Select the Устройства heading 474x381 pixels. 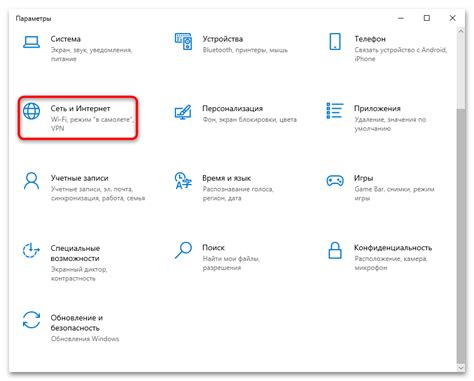(x=223, y=39)
